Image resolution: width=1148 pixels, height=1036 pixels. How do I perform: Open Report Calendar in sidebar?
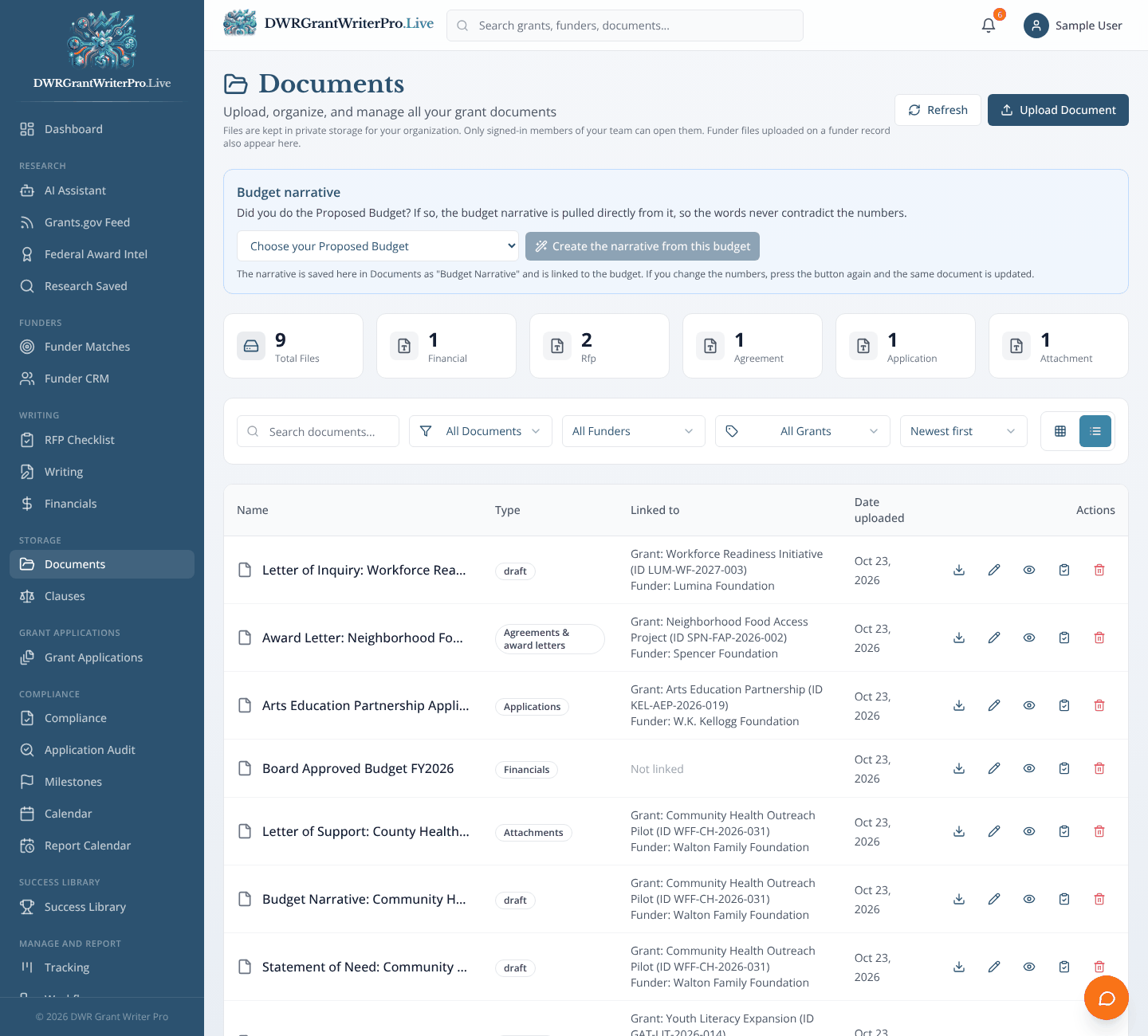tap(102, 846)
